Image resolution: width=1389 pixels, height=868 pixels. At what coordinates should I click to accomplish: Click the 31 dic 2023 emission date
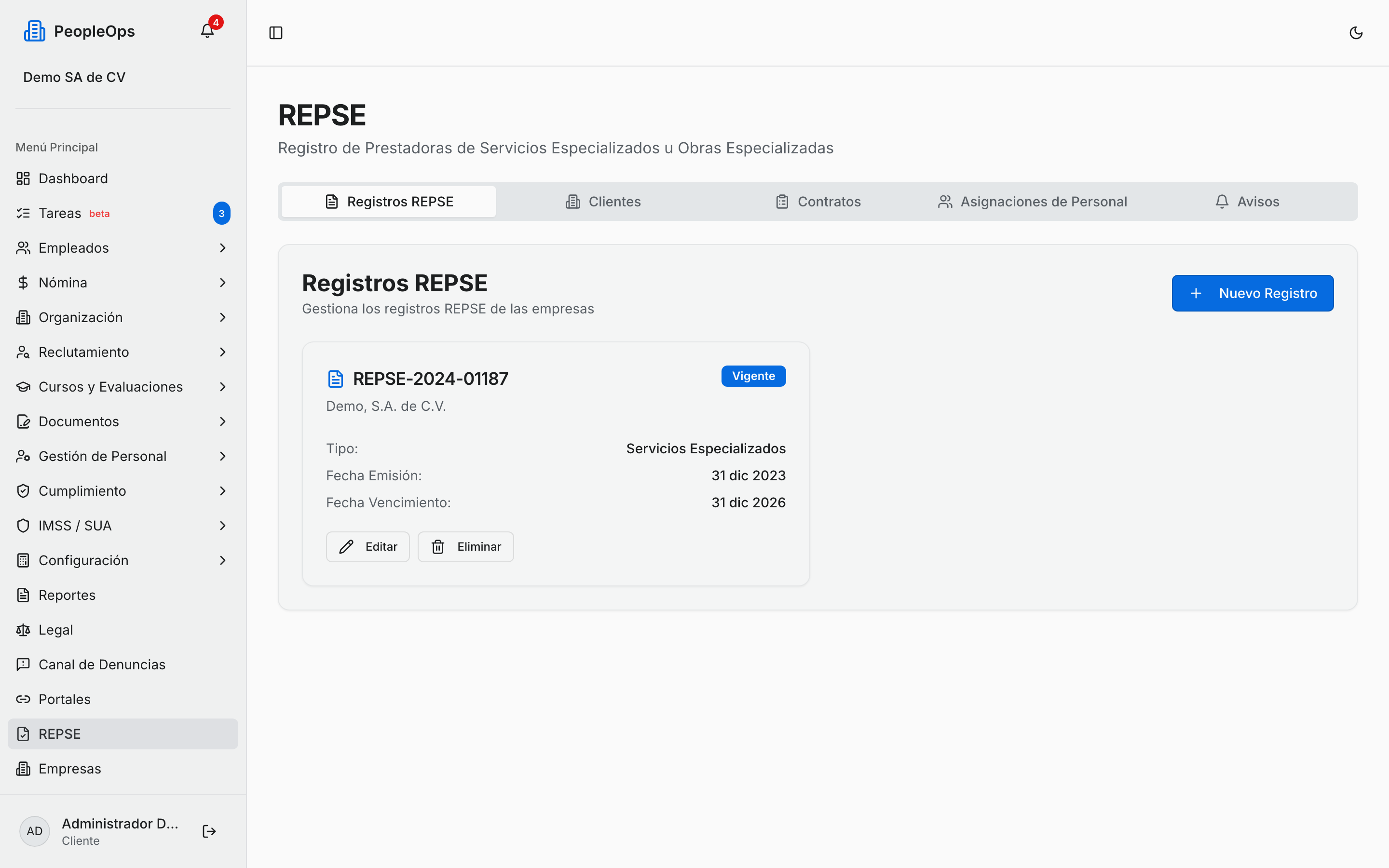pyautogui.click(x=749, y=475)
